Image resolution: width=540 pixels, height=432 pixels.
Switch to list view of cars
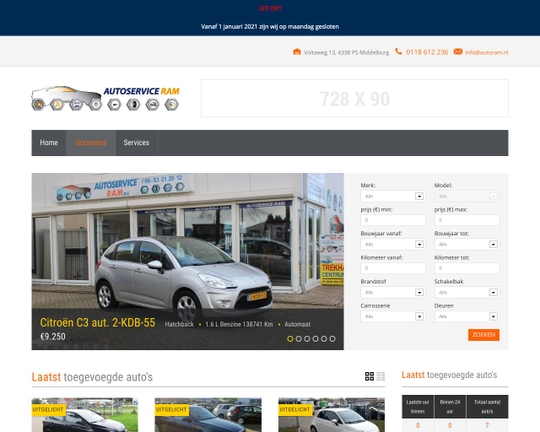[381, 376]
